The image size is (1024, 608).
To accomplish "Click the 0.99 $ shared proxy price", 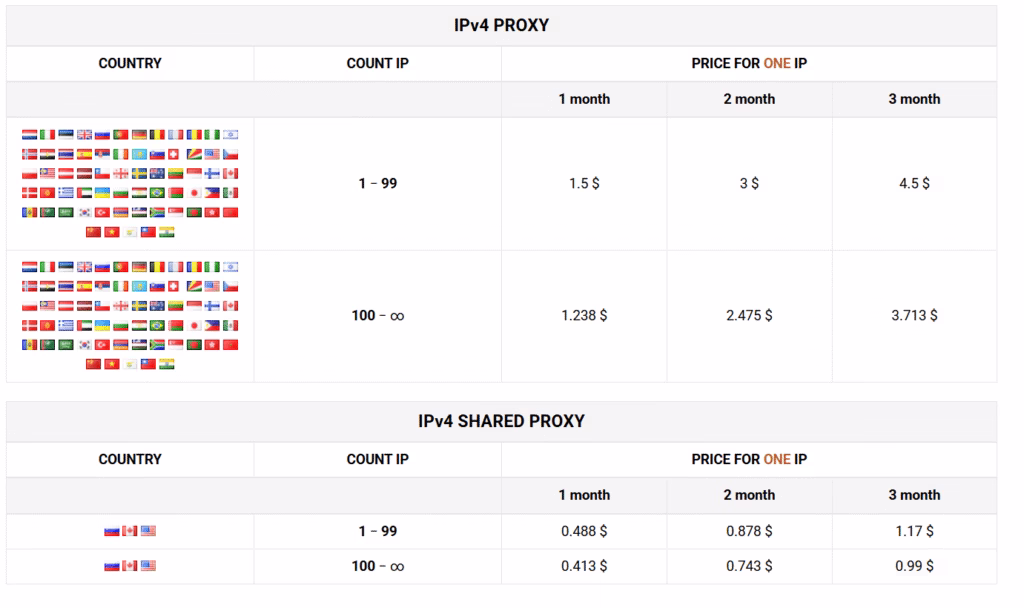I will [x=914, y=566].
